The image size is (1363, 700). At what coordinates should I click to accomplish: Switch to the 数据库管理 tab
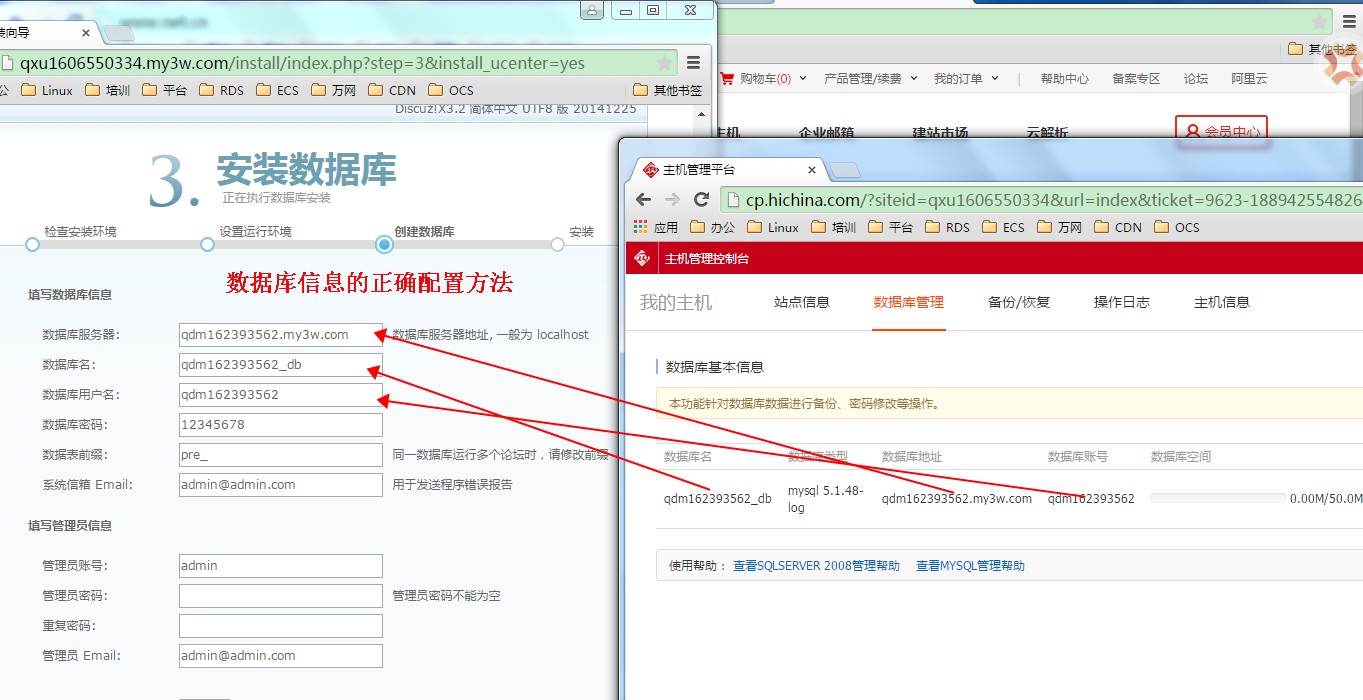point(908,302)
